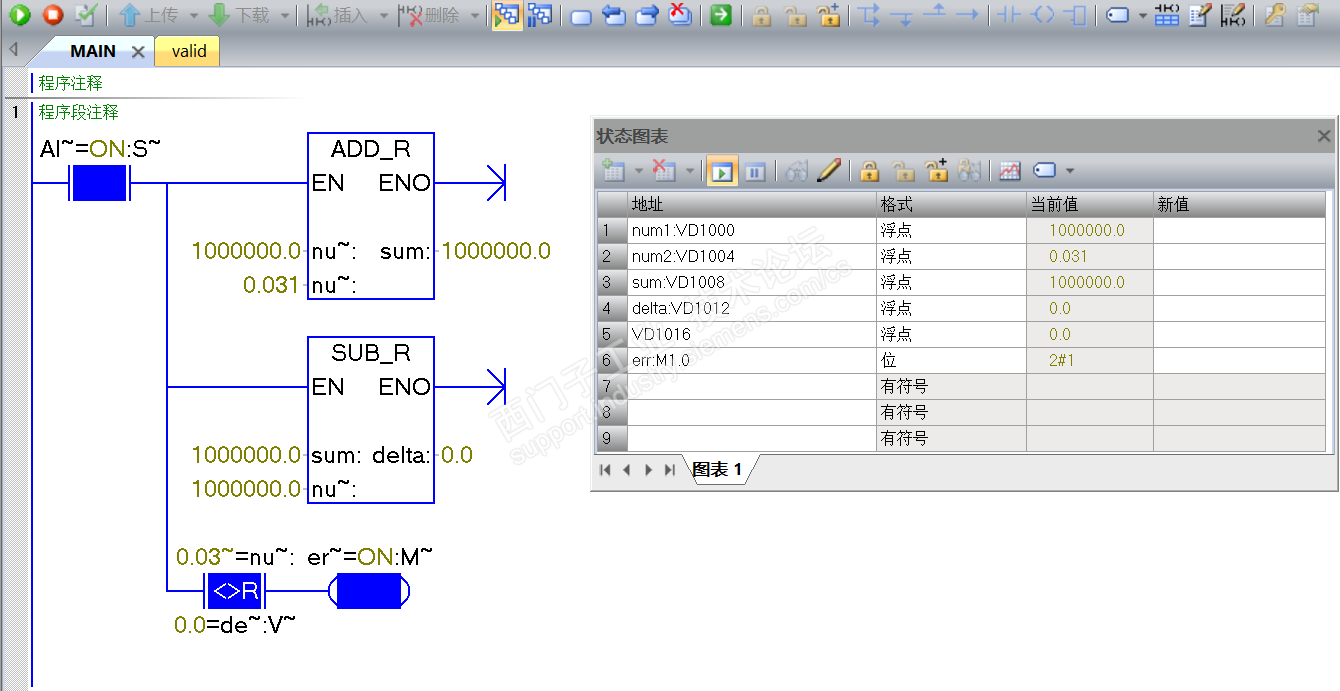Click the pause chart status button
The height and width of the screenshot is (691, 1340).
[755, 172]
